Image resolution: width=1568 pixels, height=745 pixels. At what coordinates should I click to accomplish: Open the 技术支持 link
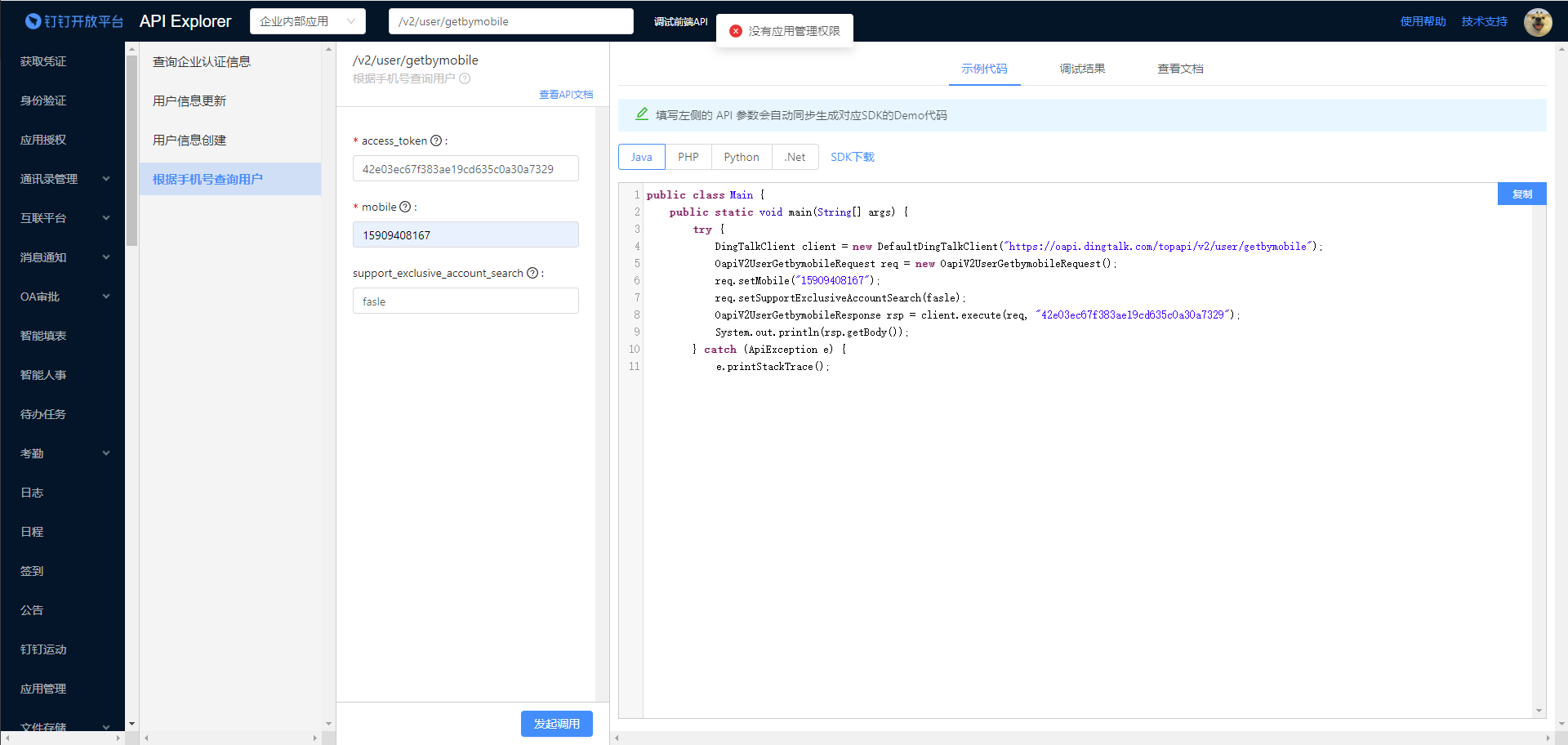click(x=1484, y=21)
